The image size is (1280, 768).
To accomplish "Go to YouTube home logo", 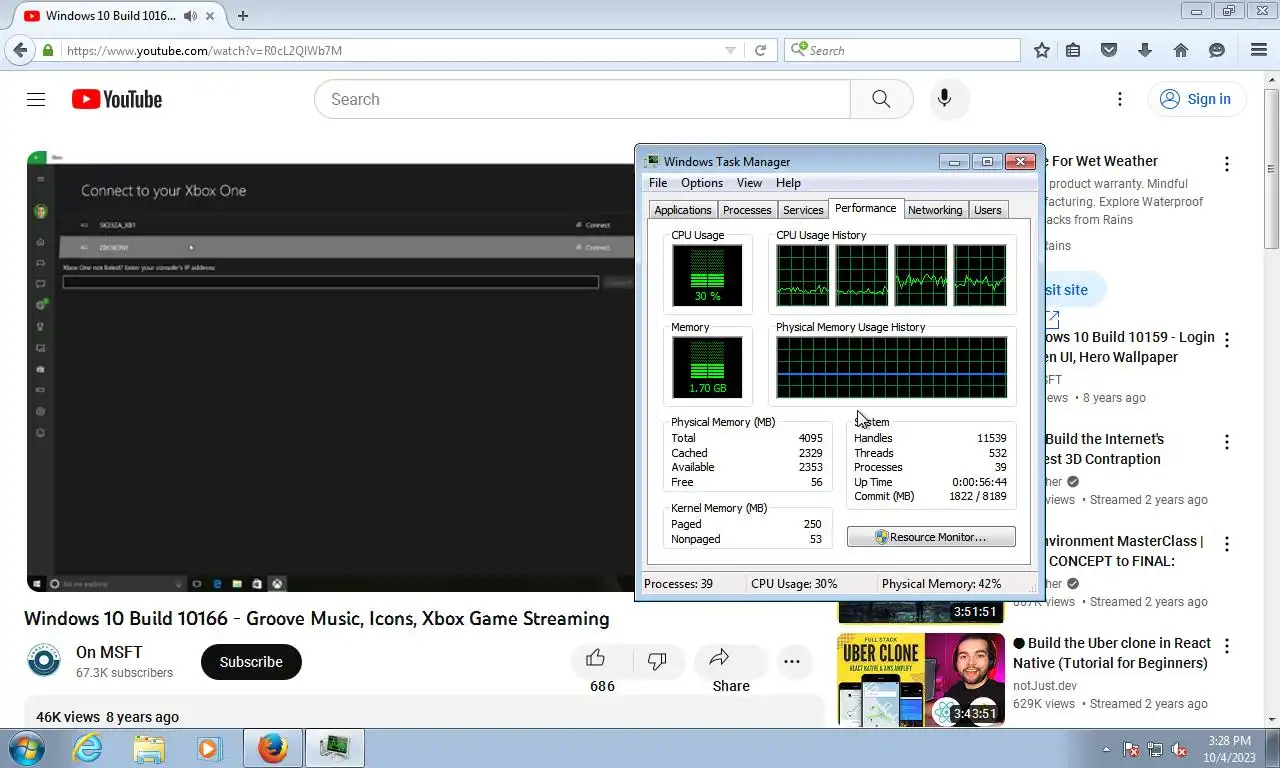I will click(x=117, y=99).
